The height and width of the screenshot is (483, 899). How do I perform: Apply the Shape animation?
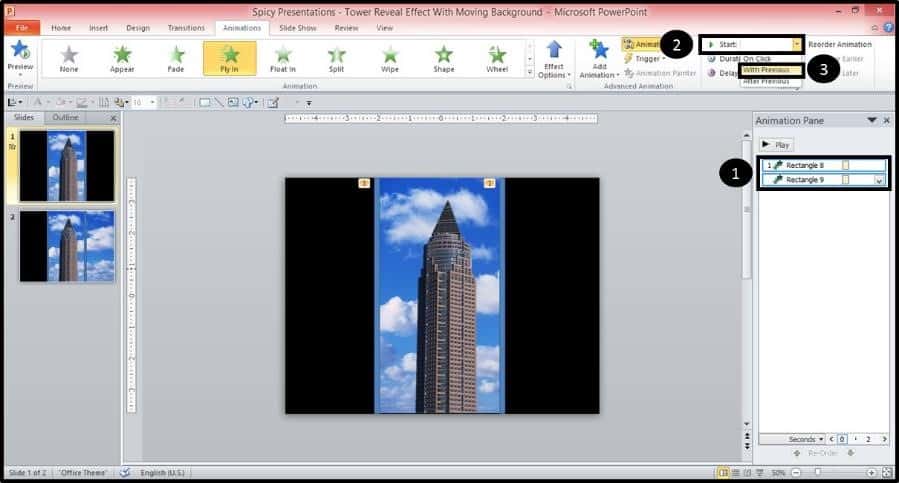click(x=444, y=59)
